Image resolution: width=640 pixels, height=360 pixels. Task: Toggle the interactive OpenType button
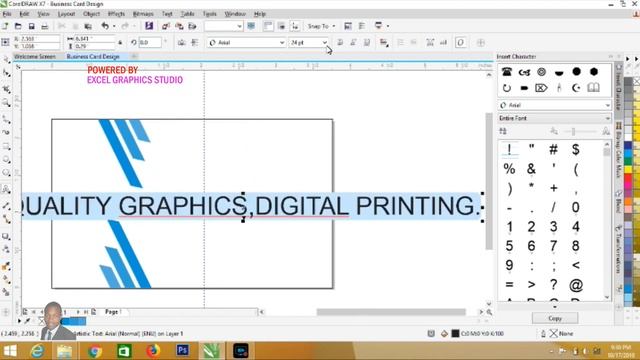460,42
